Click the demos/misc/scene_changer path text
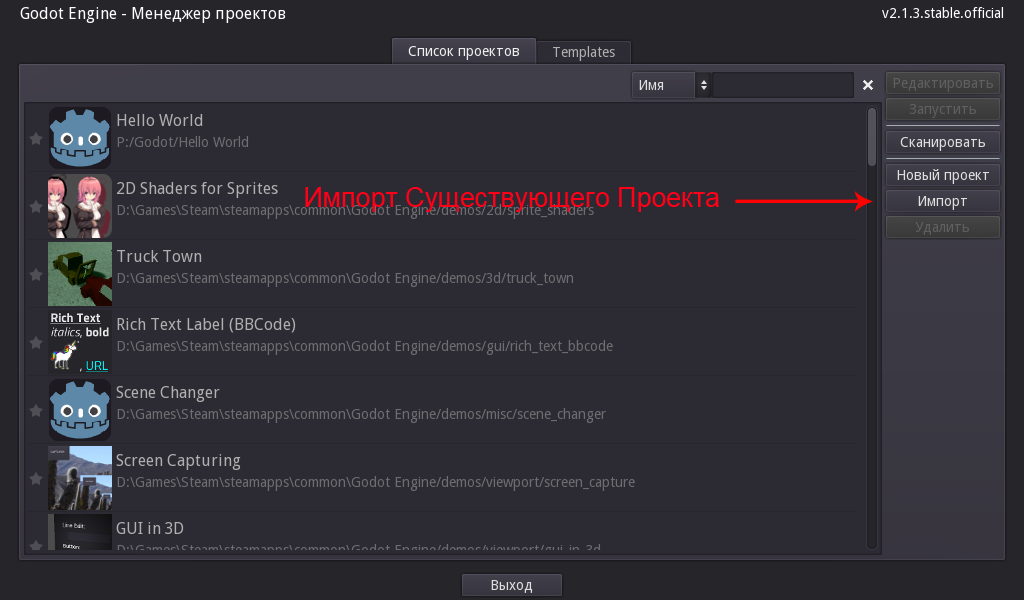The width and height of the screenshot is (1024, 600). point(361,414)
